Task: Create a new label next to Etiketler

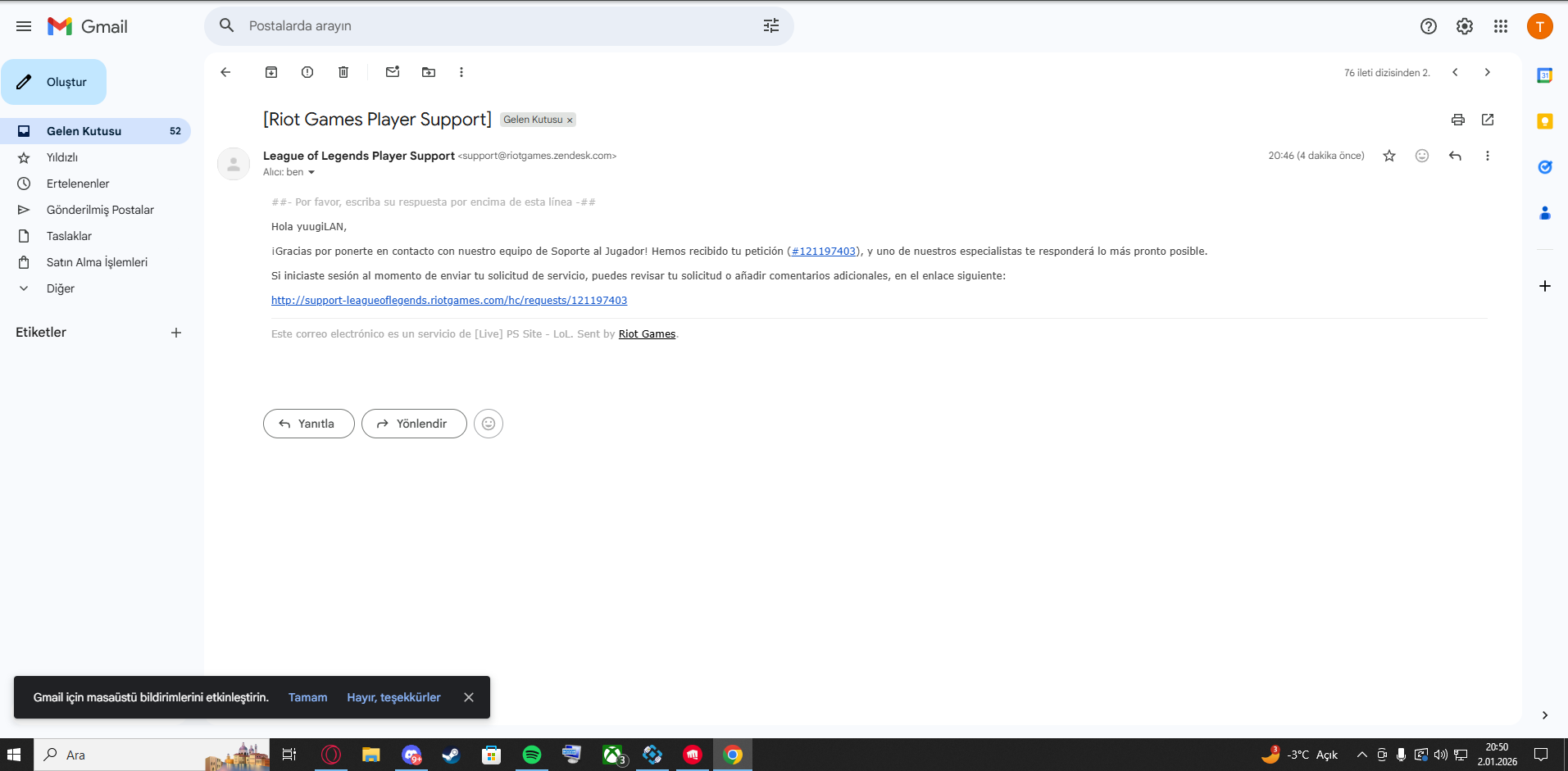Action: click(176, 333)
